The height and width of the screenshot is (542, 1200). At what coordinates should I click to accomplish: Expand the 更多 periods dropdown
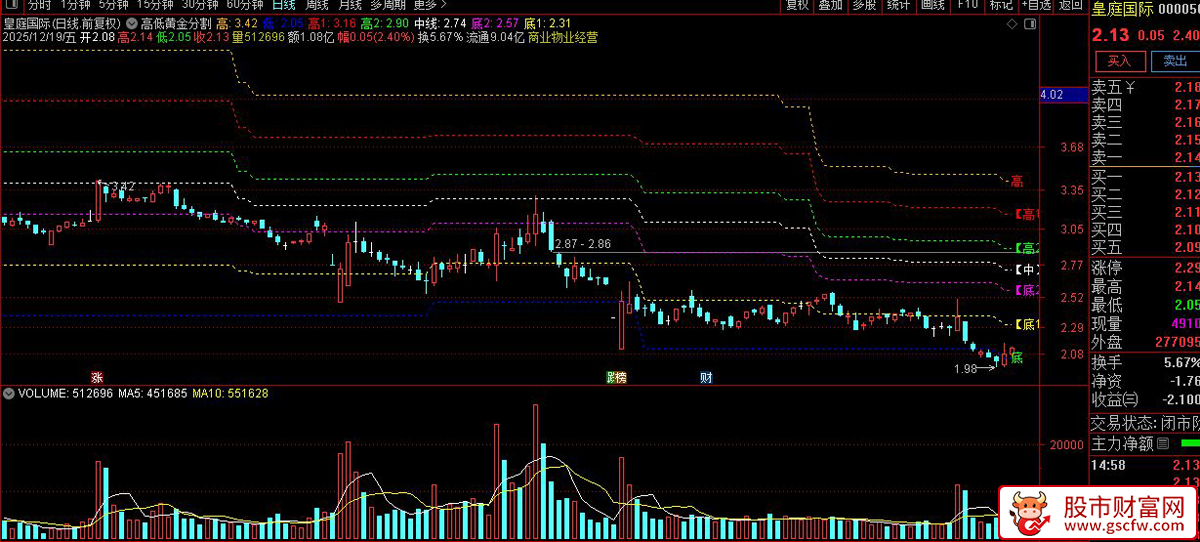point(429,5)
